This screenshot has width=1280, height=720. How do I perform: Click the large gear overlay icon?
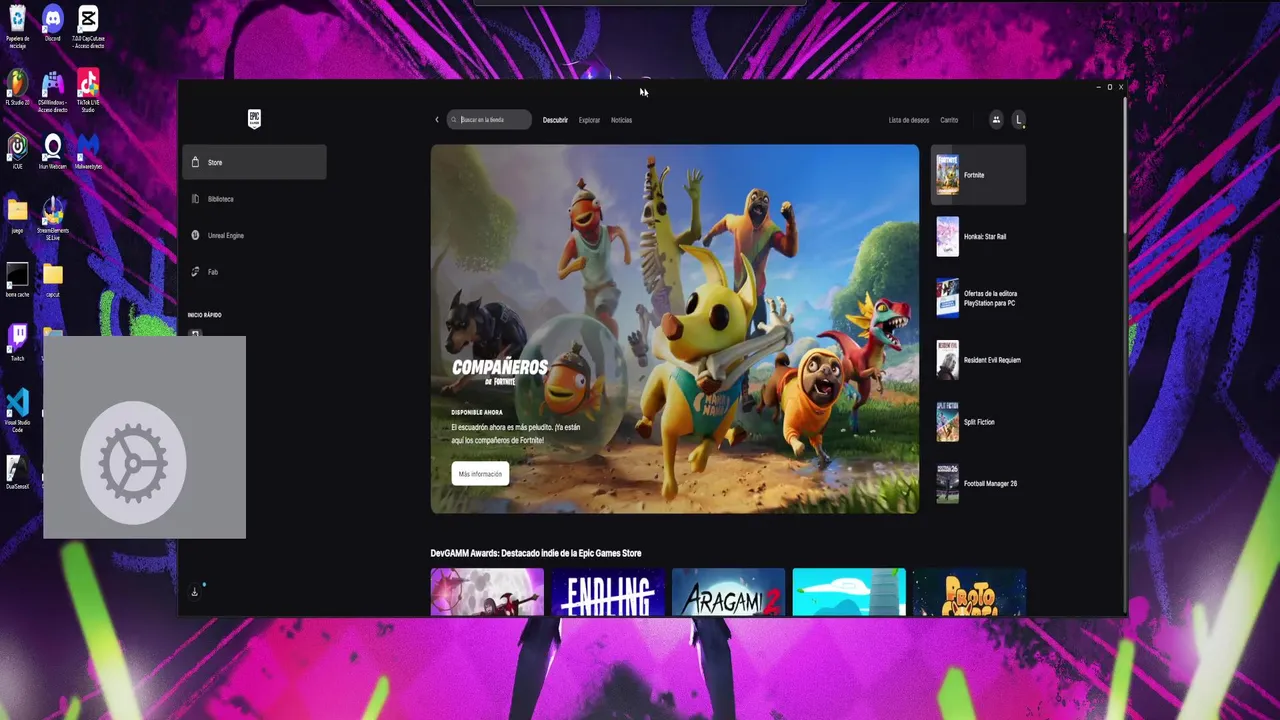[x=133, y=462]
